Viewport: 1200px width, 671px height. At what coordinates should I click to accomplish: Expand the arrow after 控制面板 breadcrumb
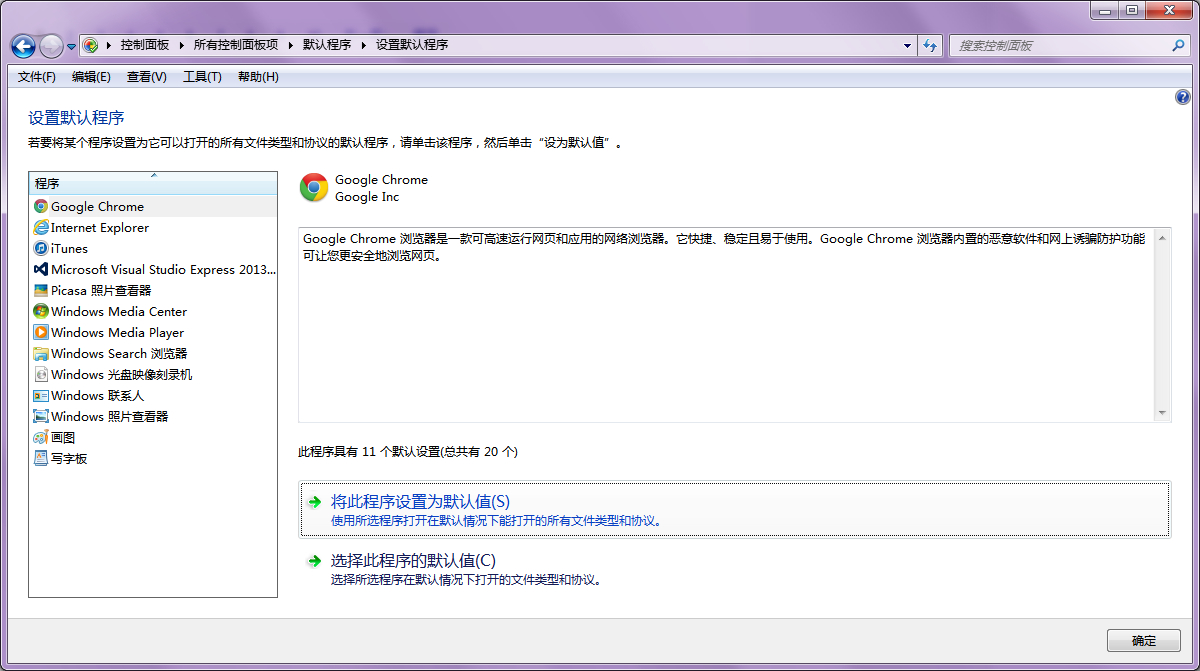tap(181, 45)
